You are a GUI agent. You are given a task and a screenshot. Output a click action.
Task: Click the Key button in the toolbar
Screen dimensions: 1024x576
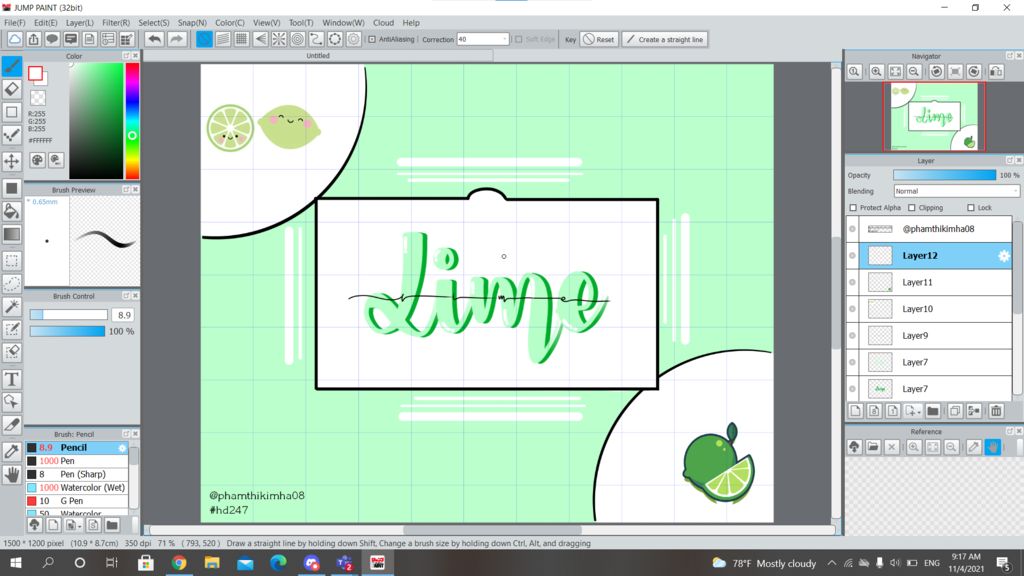(570, 39)
